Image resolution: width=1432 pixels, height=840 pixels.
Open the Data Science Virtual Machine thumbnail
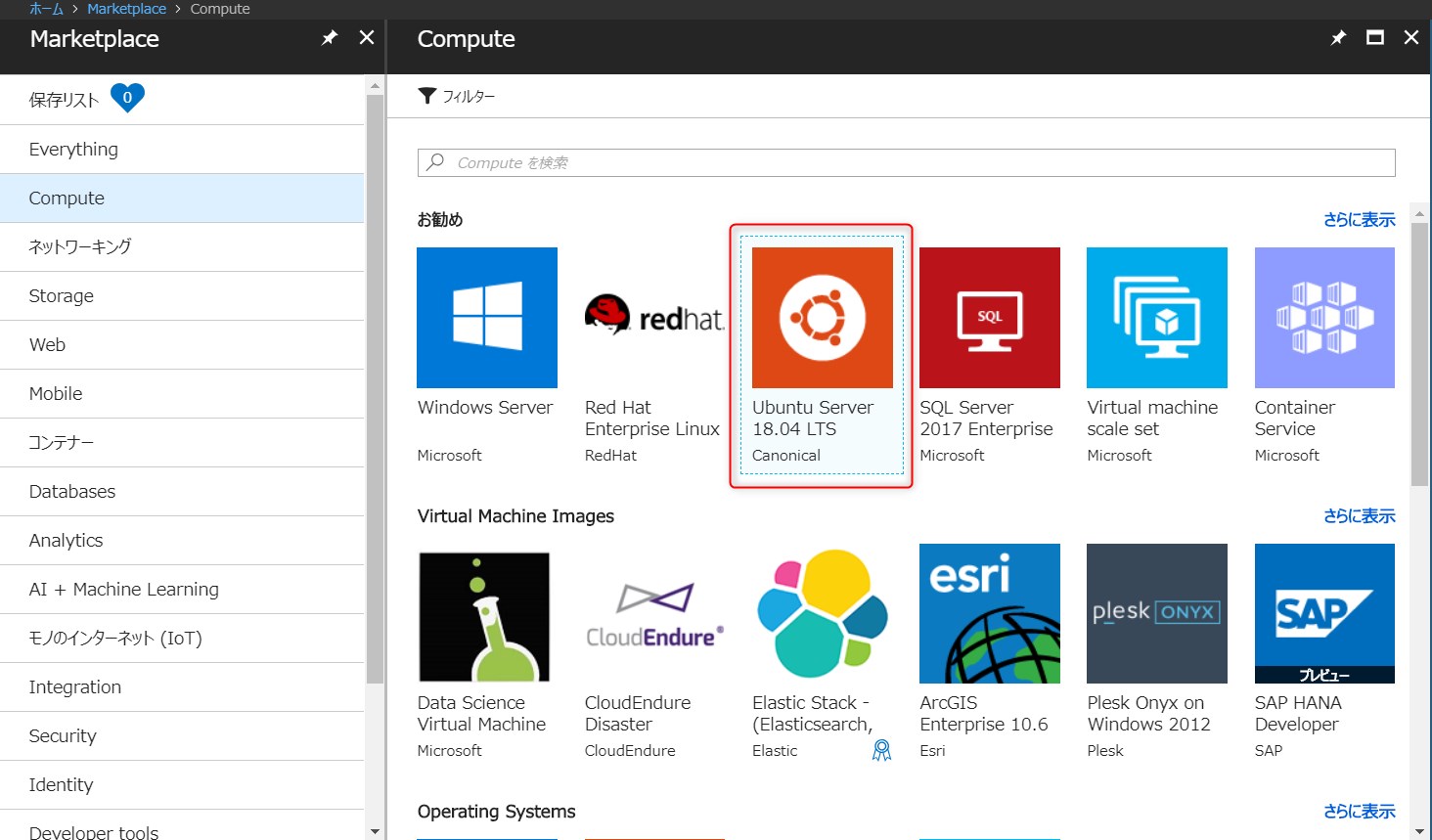pyautogui.click(x=484, y=616)
